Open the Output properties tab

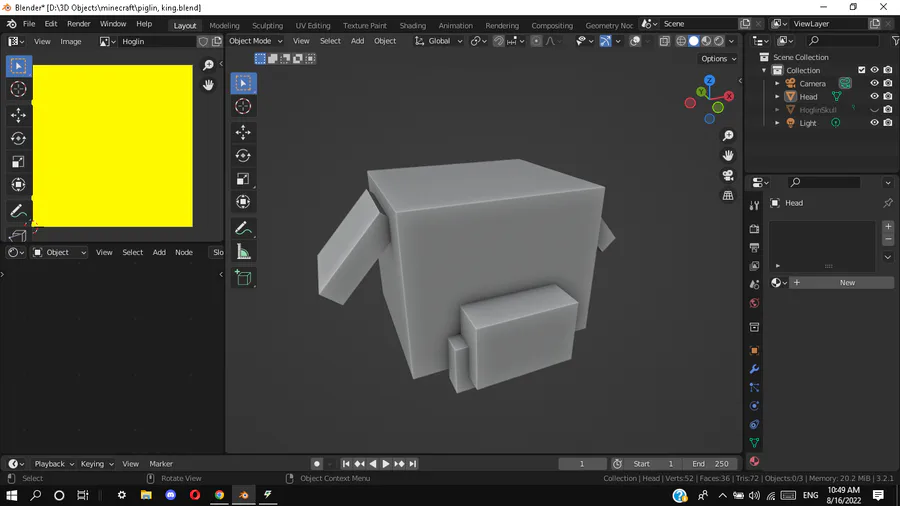tap(754, 247)
